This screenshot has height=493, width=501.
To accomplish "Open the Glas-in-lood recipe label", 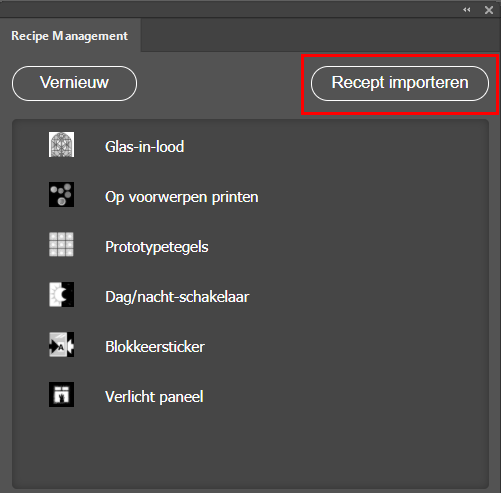I will point(144,147).
